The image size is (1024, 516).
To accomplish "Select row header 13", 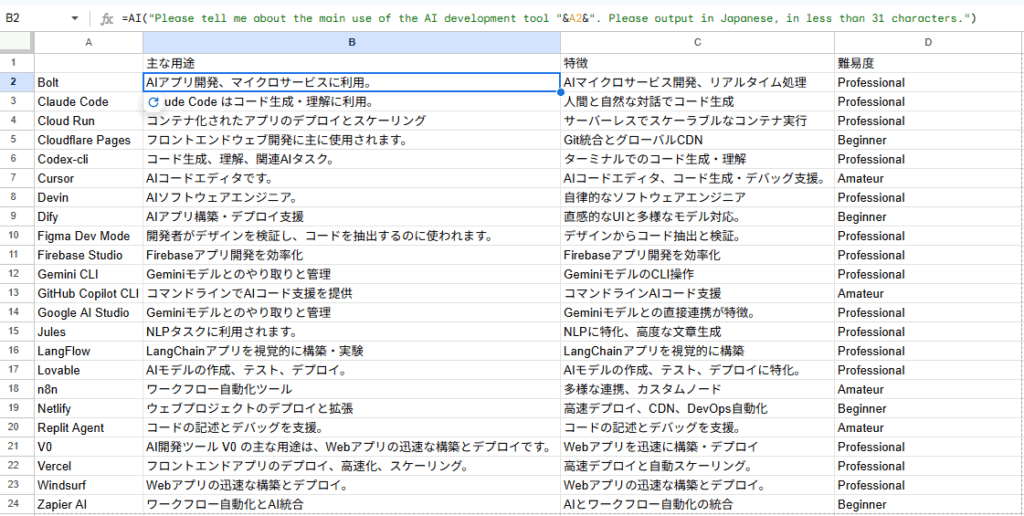I will 17,293.
